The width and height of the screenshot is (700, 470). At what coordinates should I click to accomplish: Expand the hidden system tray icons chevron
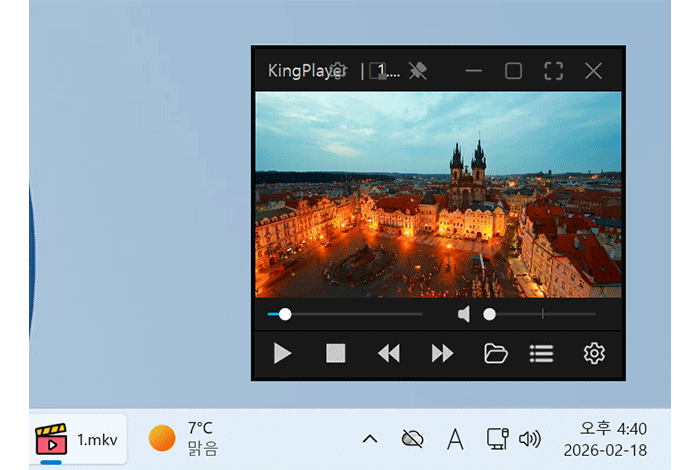click(370, 439)
